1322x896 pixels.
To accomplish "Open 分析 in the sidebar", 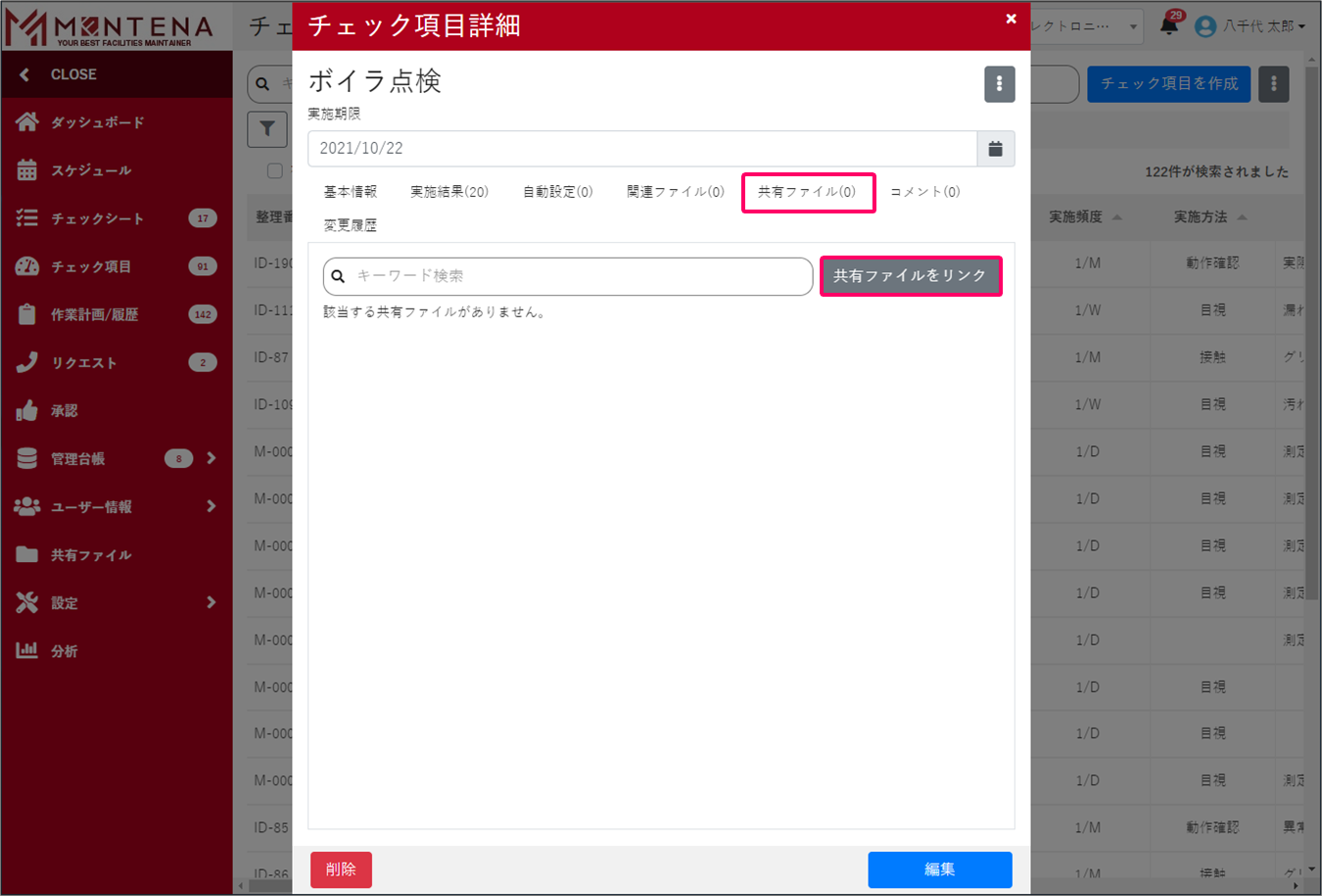I will [x=64, y=651].
